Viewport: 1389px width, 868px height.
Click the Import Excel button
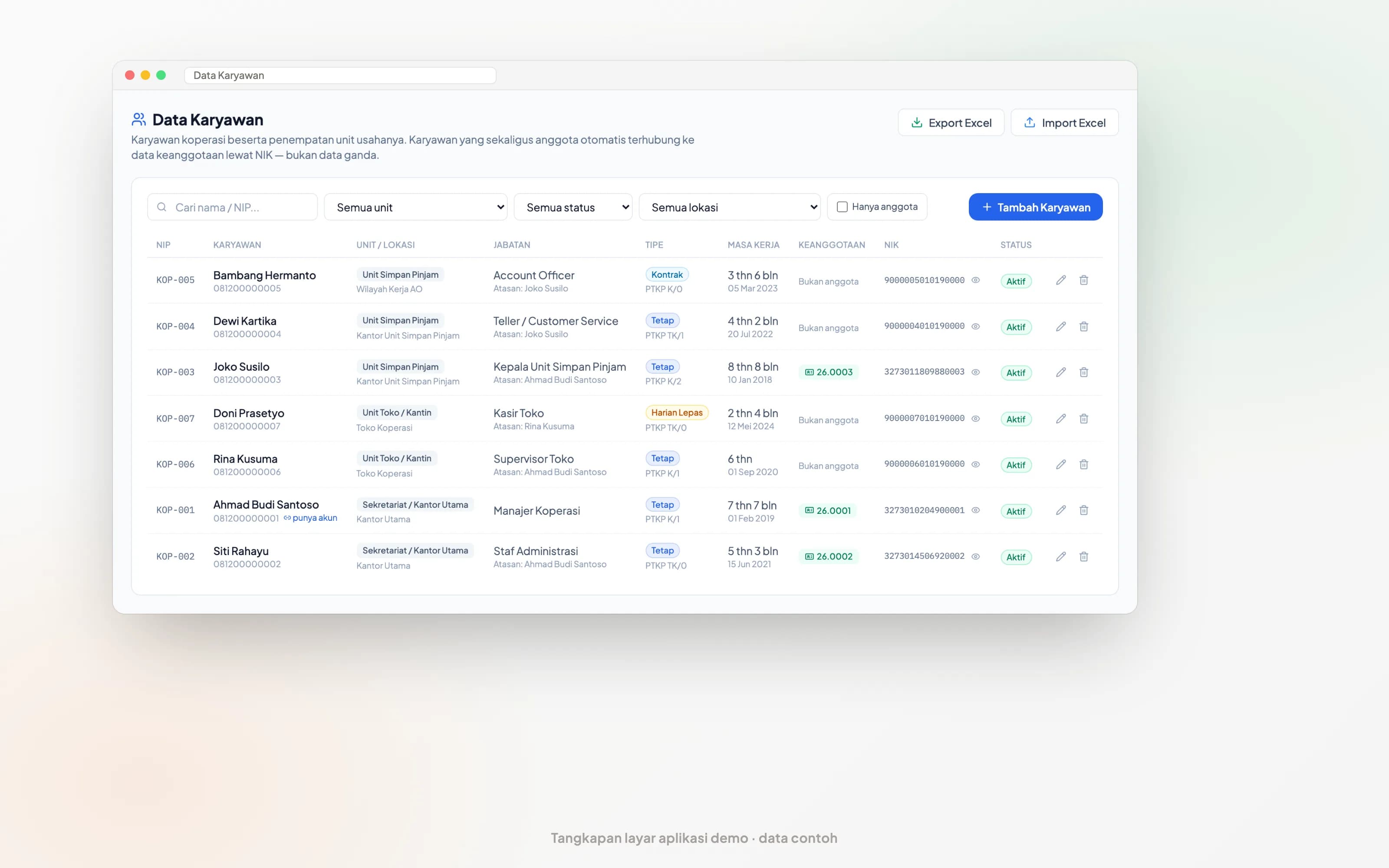[1065, 123]
